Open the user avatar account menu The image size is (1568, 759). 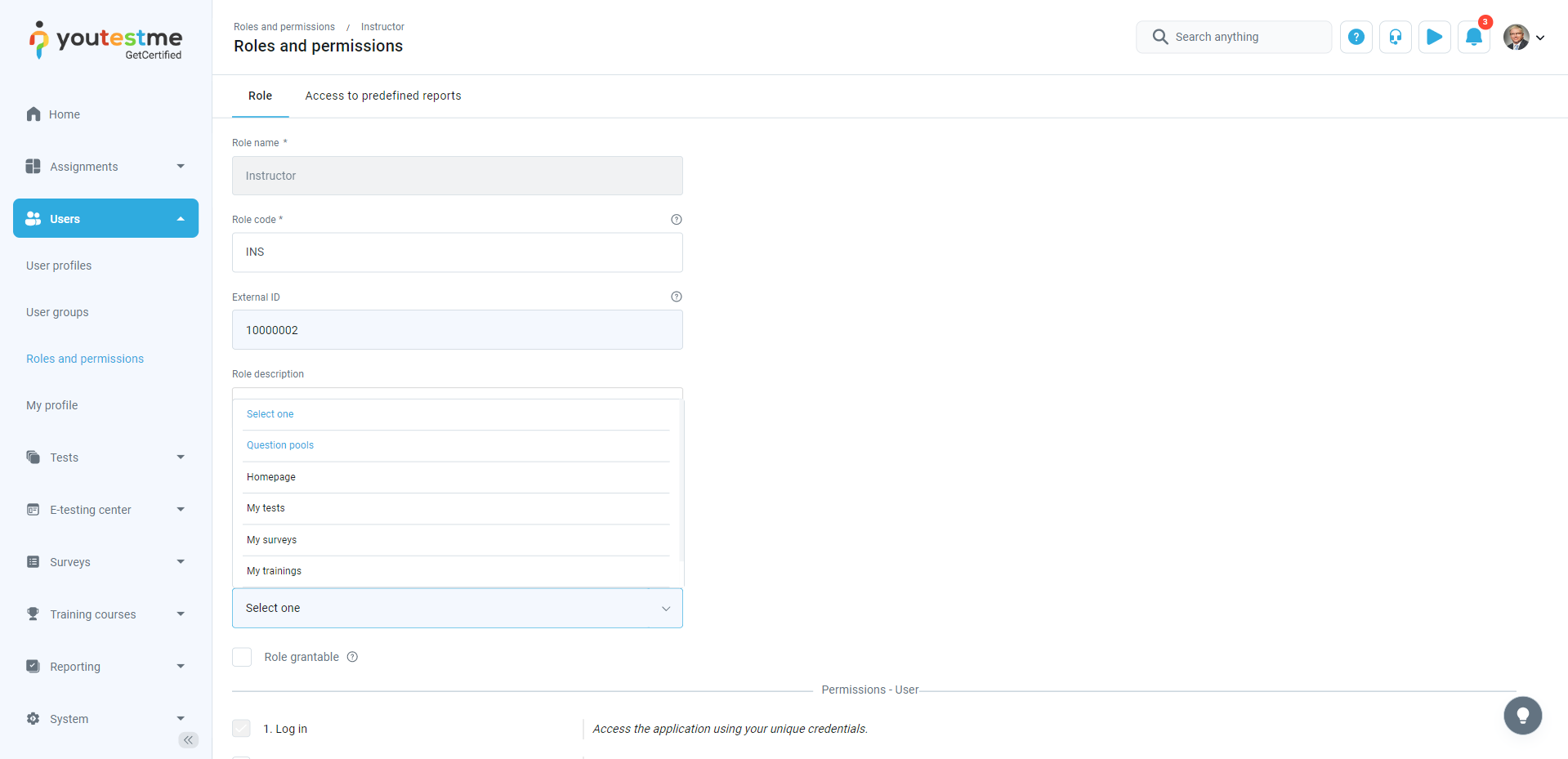click(x=1523, y=37)
